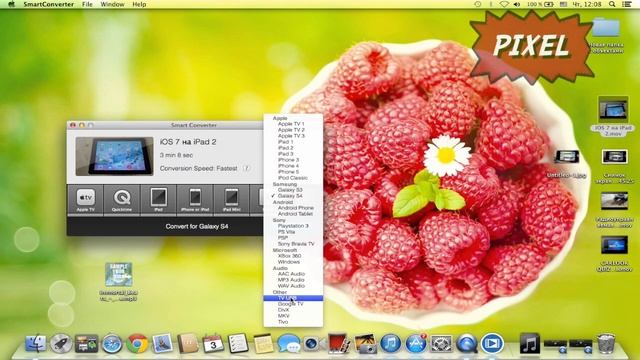Viewport: 640px width, 360px height.
Task: Open the Help menu
Action: [x=139, y=4]
